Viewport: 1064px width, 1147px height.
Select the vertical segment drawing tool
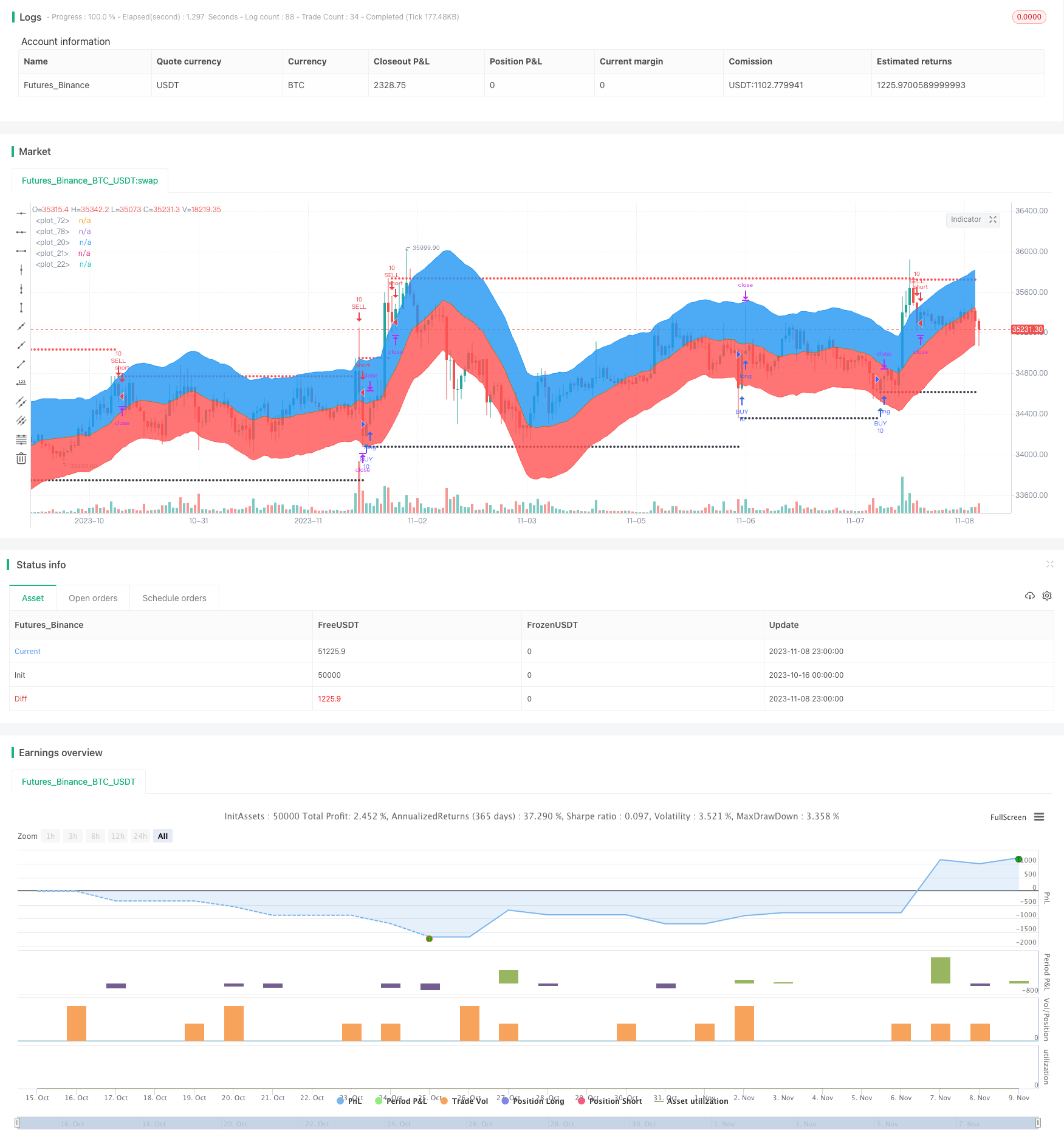coord(21,308)
